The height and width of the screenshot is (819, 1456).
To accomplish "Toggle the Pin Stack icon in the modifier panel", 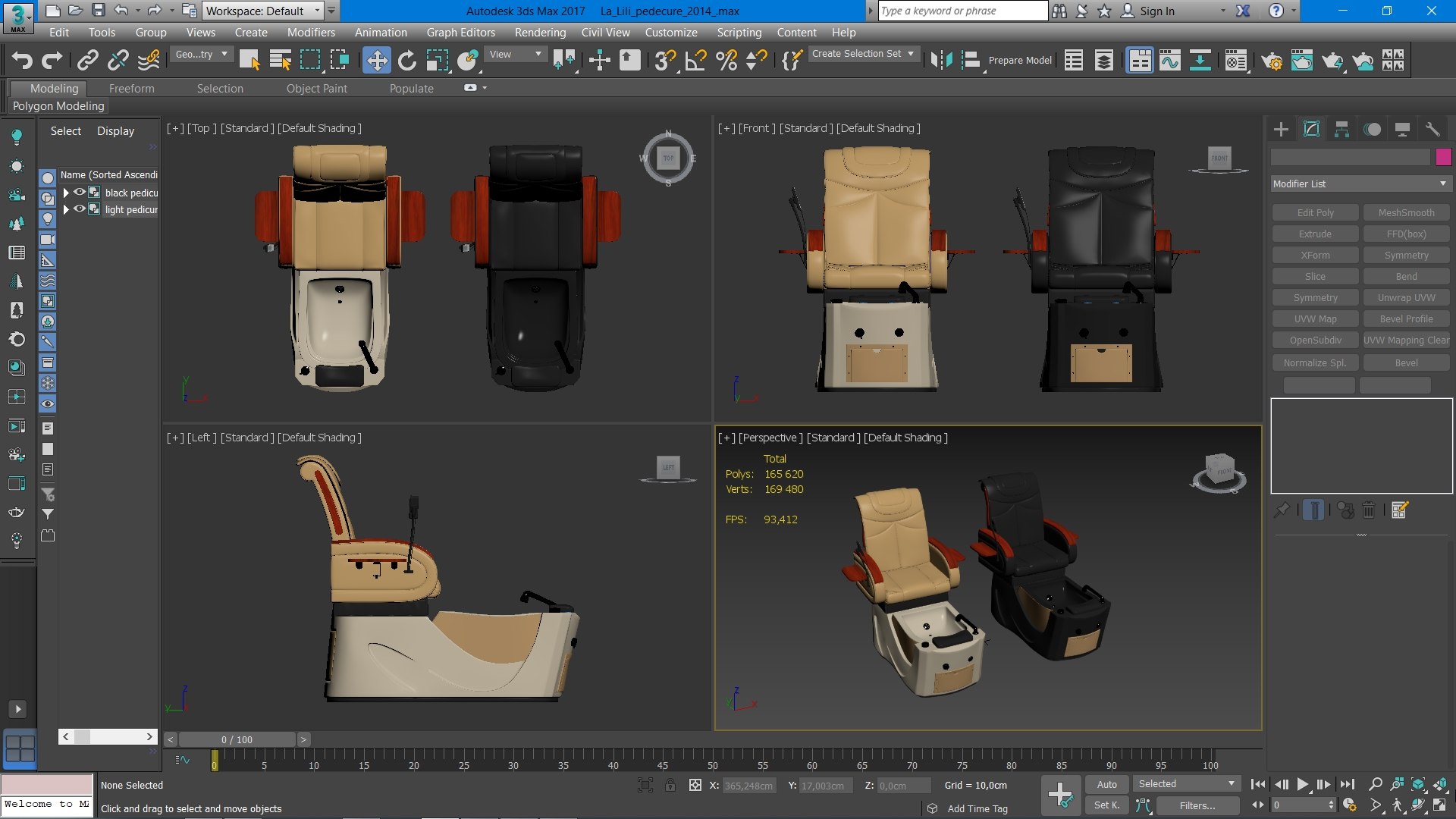I will pyautogui.click(x=1282, y=510).
